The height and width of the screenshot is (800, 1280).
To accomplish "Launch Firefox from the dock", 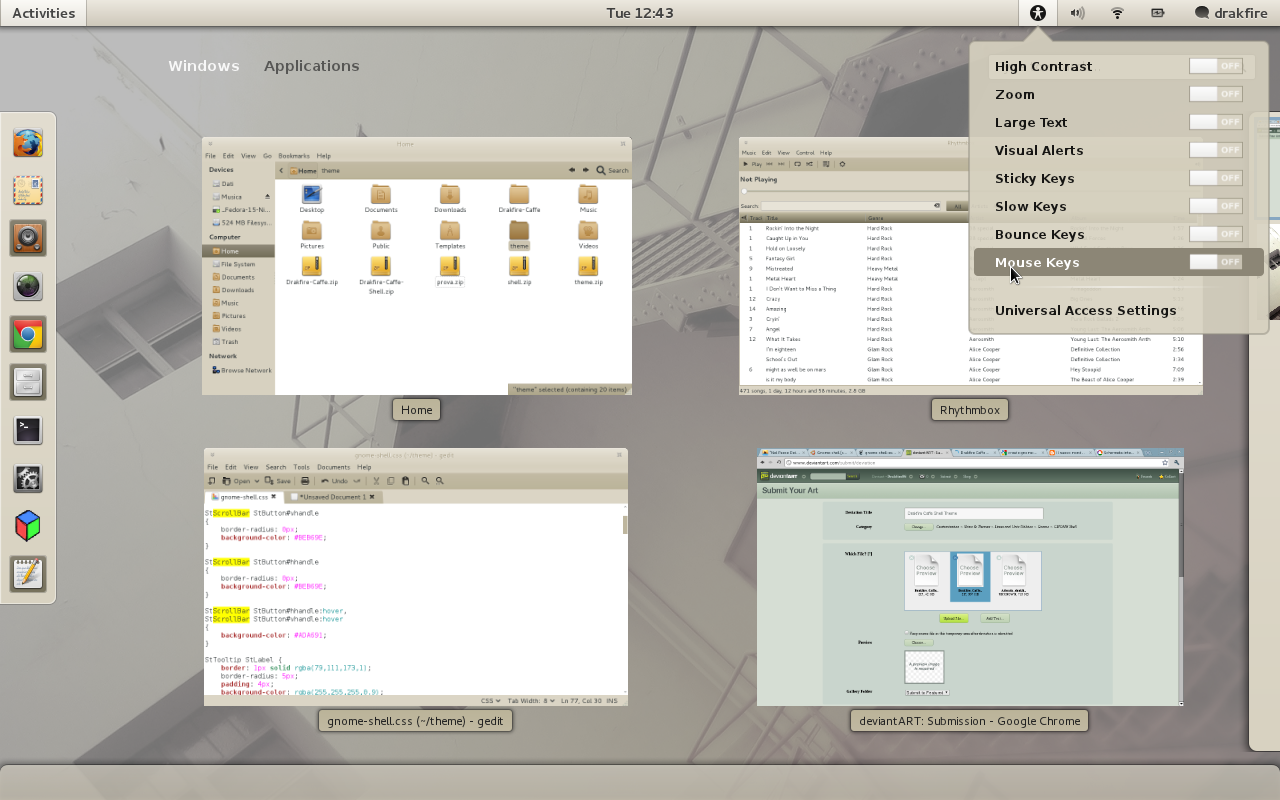I will coord(28,143).
